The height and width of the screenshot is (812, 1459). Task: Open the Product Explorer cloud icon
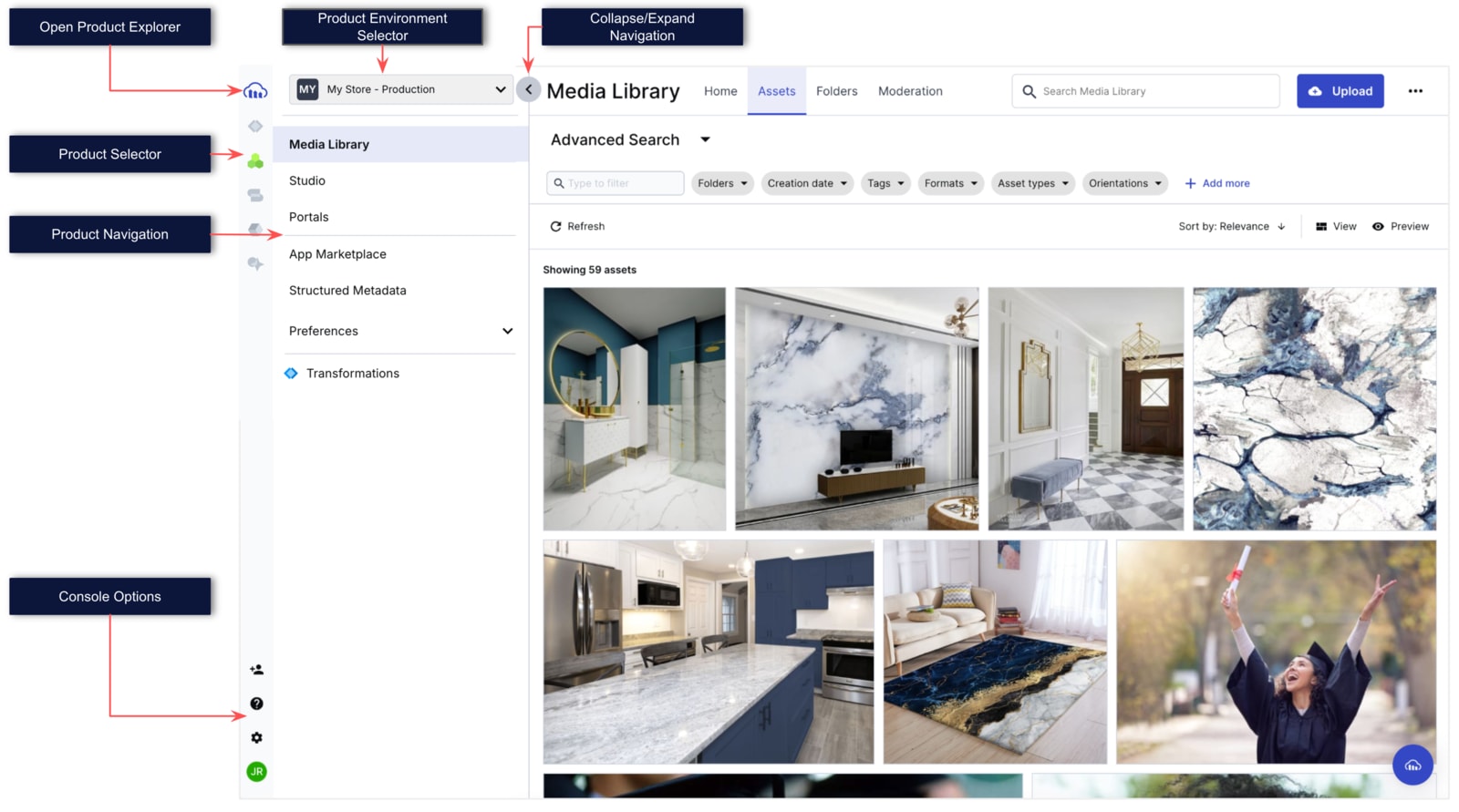click(x=255, y=90)
